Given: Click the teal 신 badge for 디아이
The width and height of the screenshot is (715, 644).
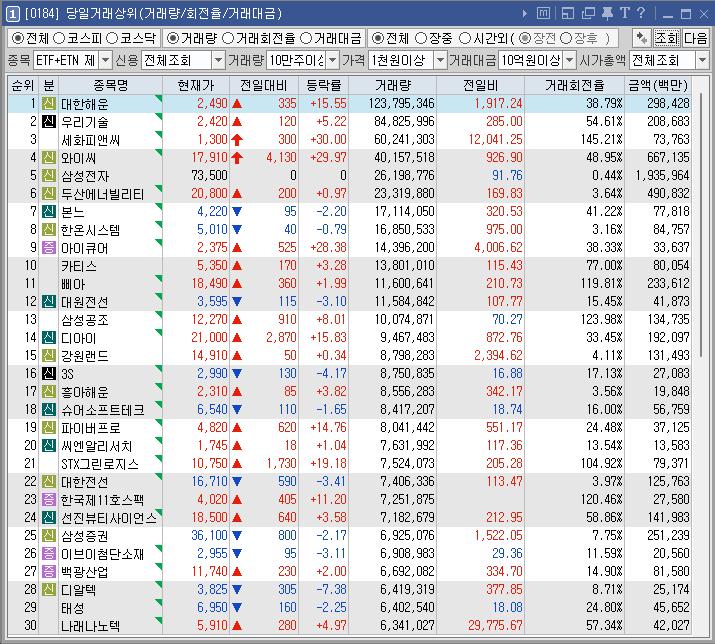Looking at the screenshot, I should 49,338.
